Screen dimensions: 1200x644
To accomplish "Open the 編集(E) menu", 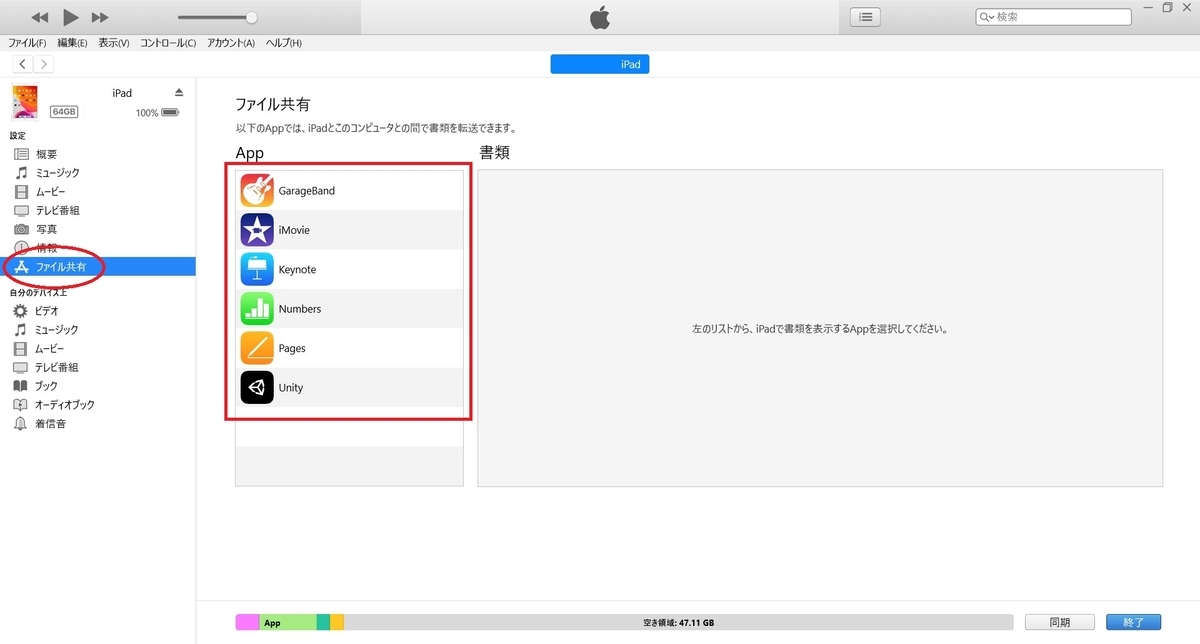I will click(x=72, y=43).
